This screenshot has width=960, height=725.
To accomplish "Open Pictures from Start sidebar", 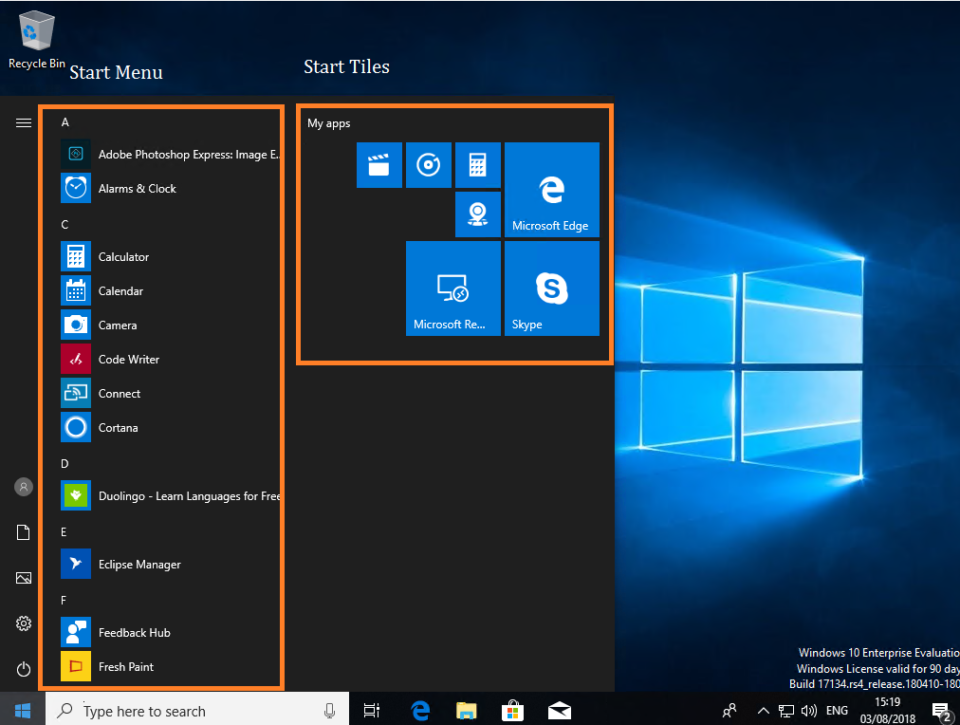I will [x=23, y=578].
